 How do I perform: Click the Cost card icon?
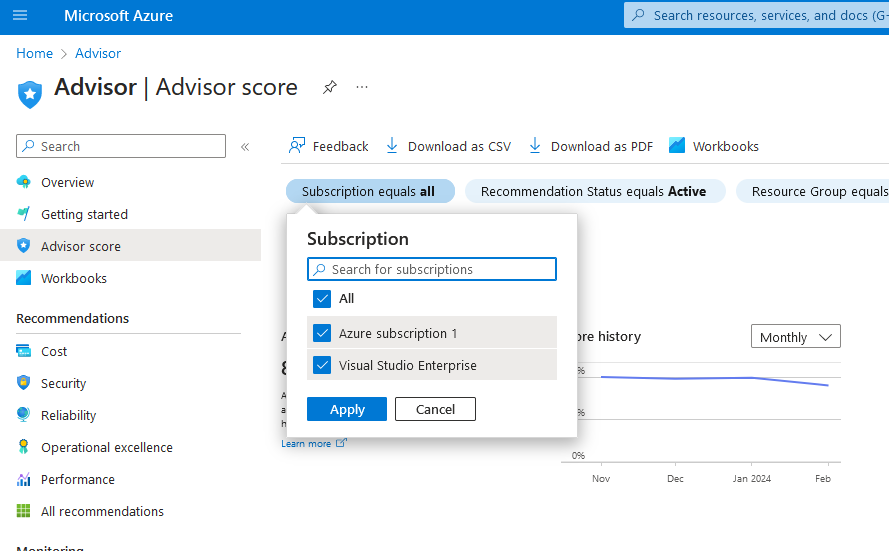(23, 351)
